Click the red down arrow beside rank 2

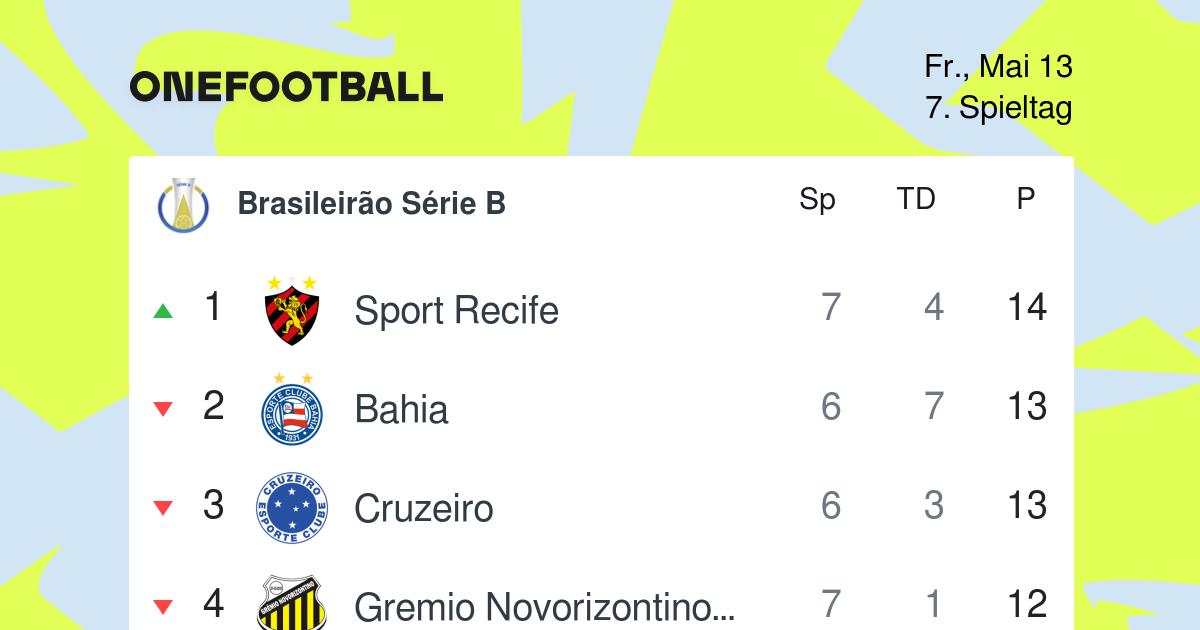point(163,409)
